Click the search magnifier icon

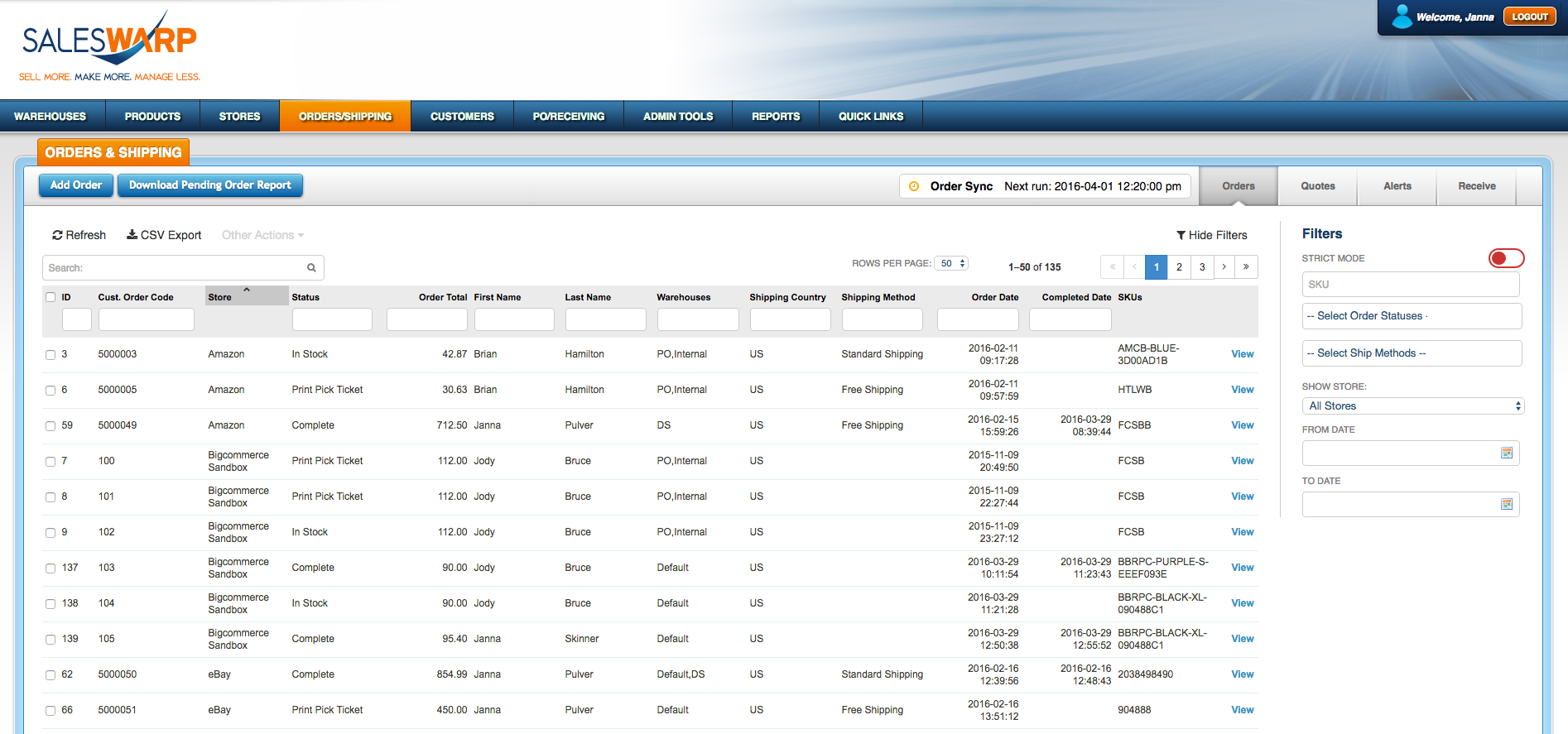311,267
